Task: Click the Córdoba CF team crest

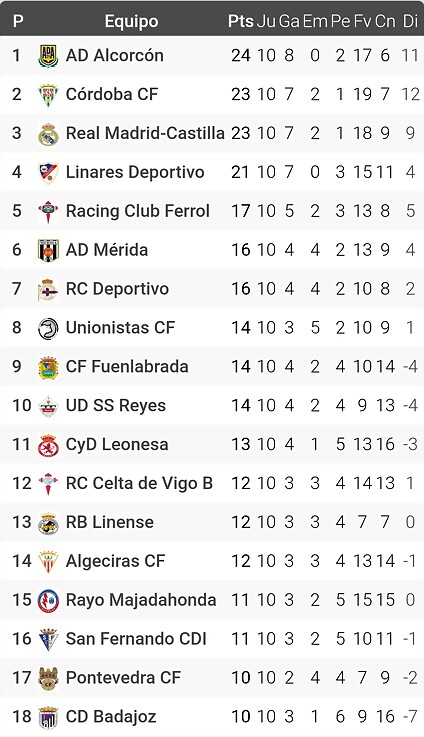Action: click(48, 94)
